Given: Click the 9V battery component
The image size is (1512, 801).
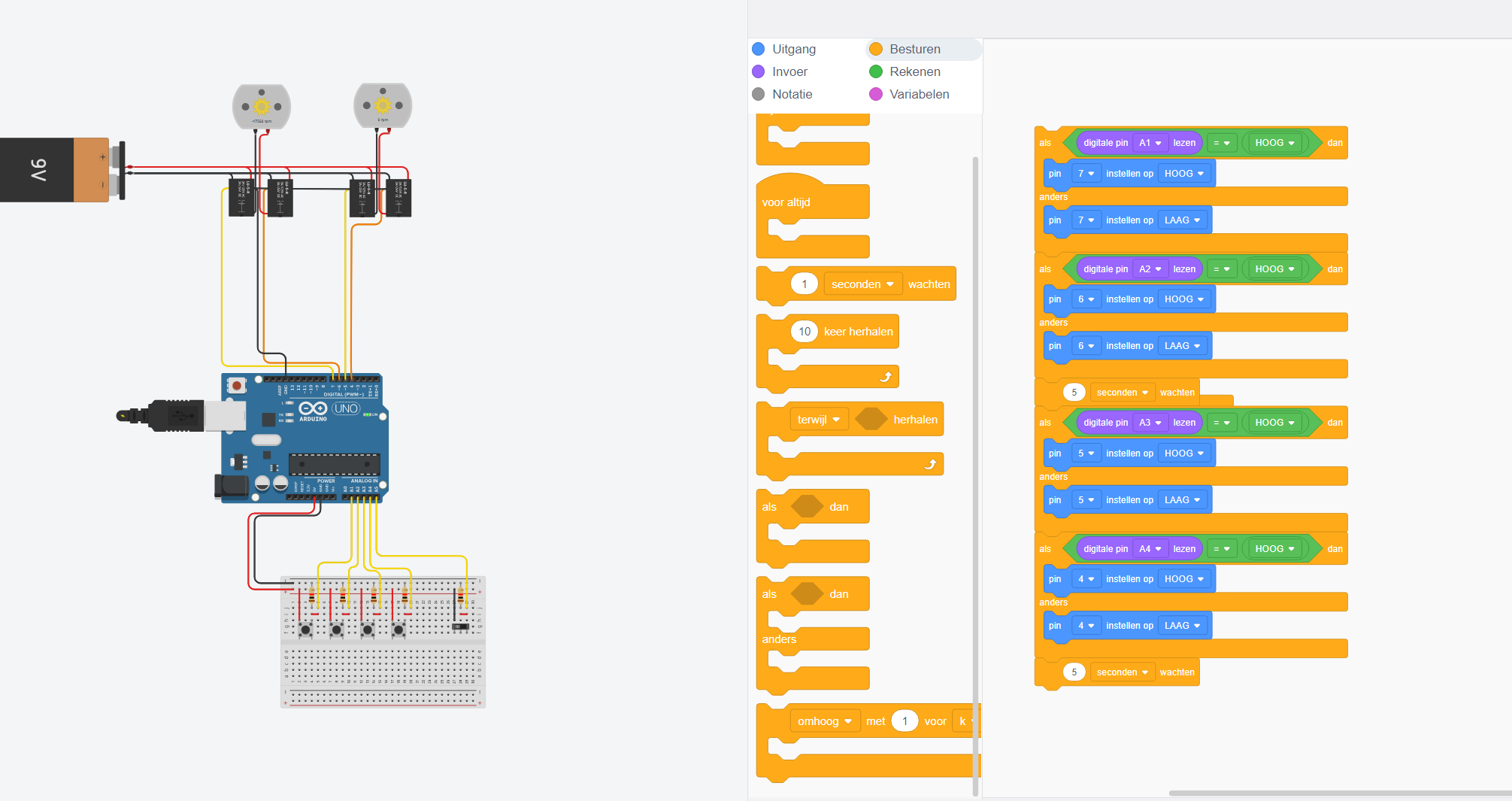Looking at the screenshot, I should click(60, 170).
